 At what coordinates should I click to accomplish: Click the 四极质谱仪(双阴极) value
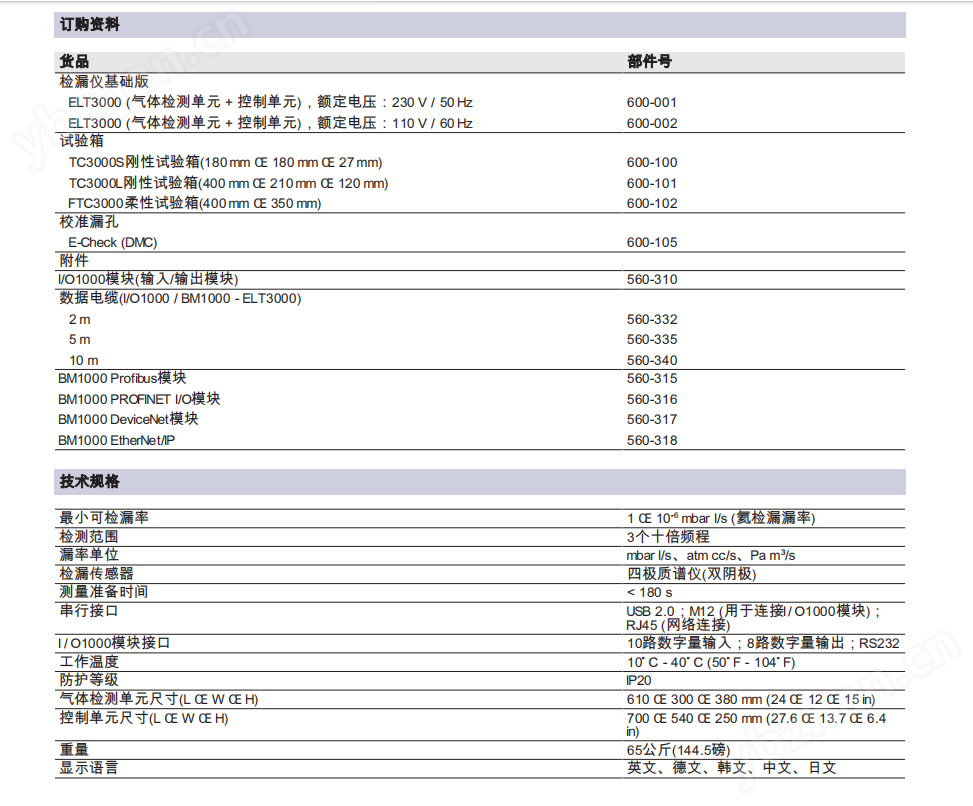click(691, 574)
